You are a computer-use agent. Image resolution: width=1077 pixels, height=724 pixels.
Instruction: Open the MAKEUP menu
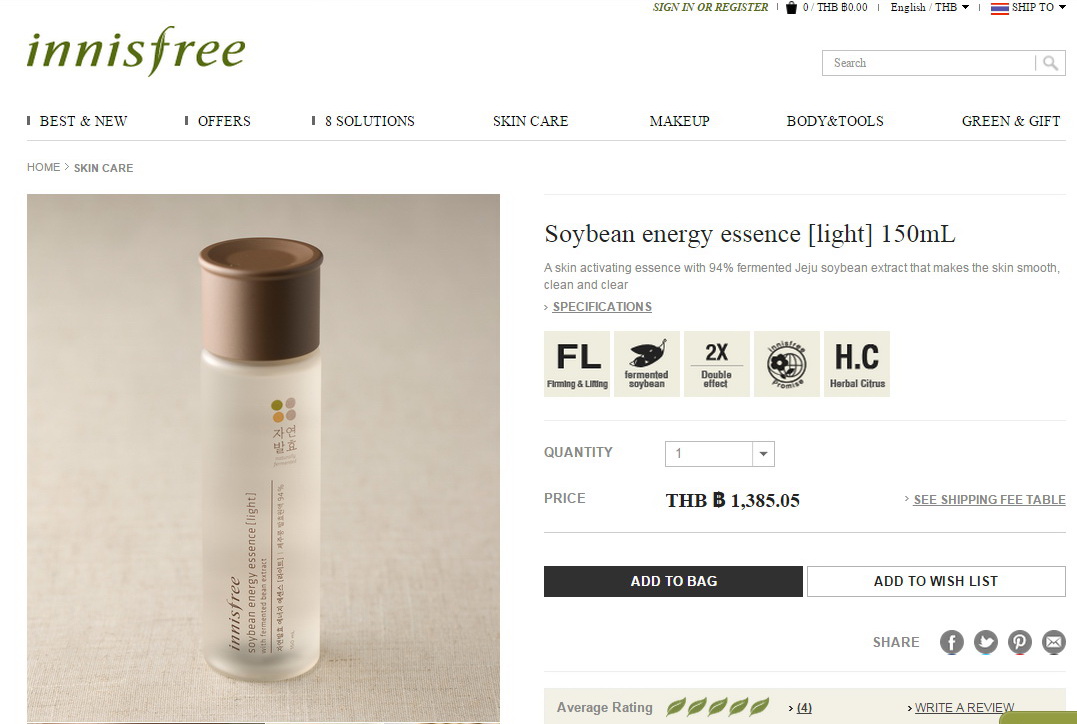point(679,122)
